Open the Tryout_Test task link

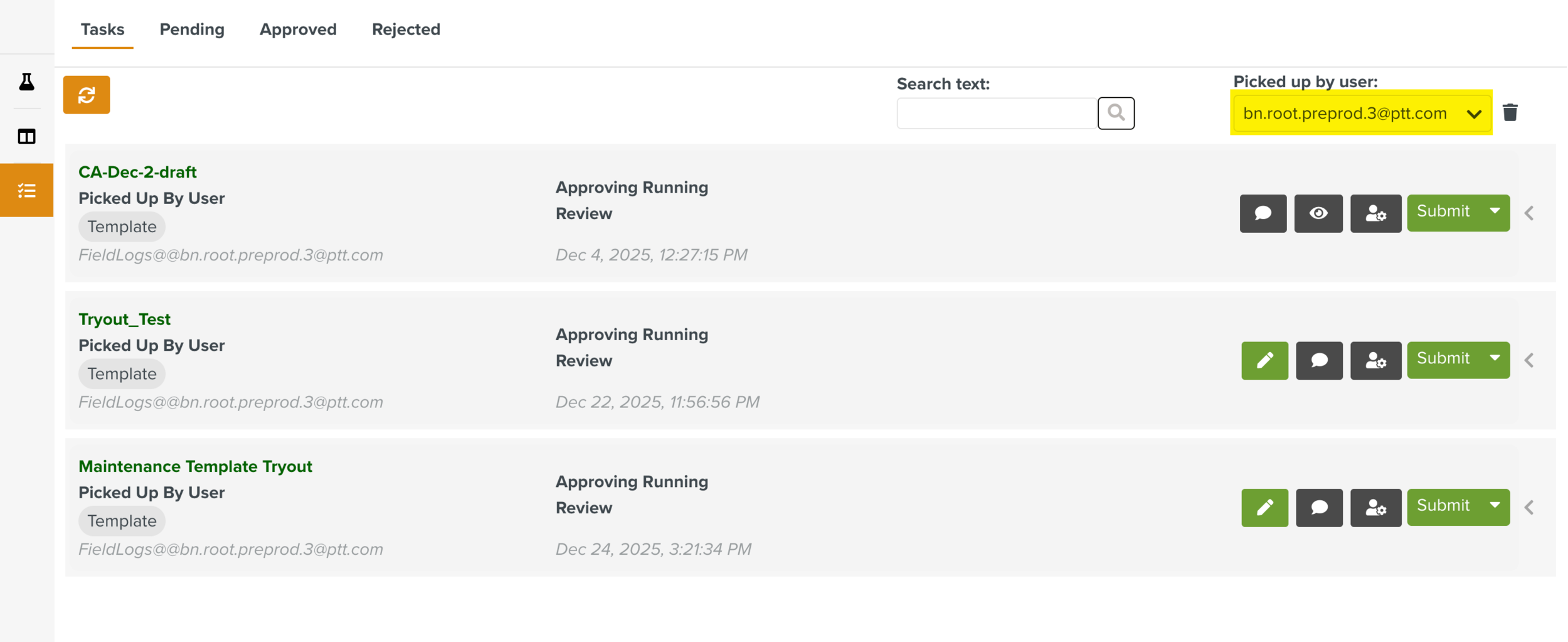click(x=124, y=319)
